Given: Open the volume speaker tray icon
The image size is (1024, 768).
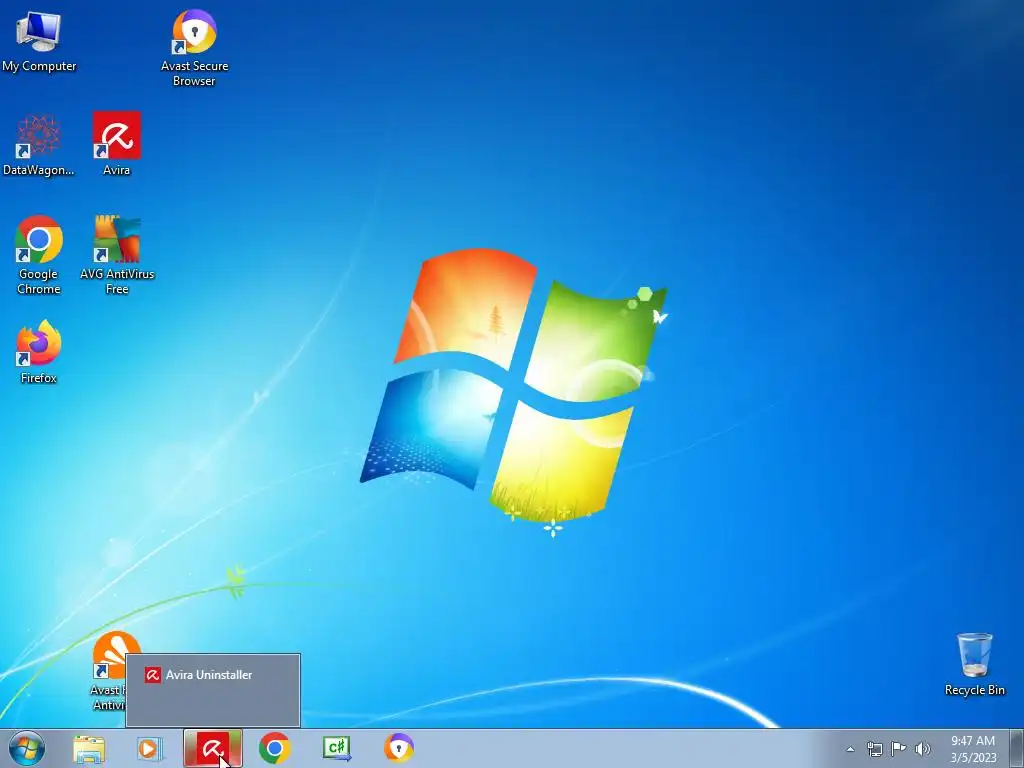Looking at the screenshot, I should 923,749.
